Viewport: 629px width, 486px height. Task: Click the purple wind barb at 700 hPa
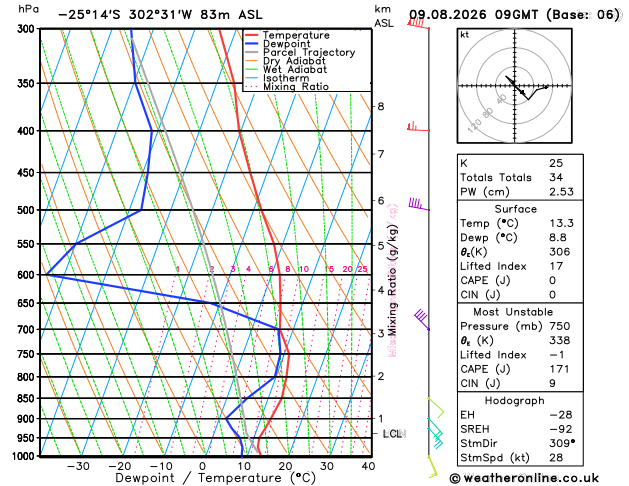click(x=422, y=319)
